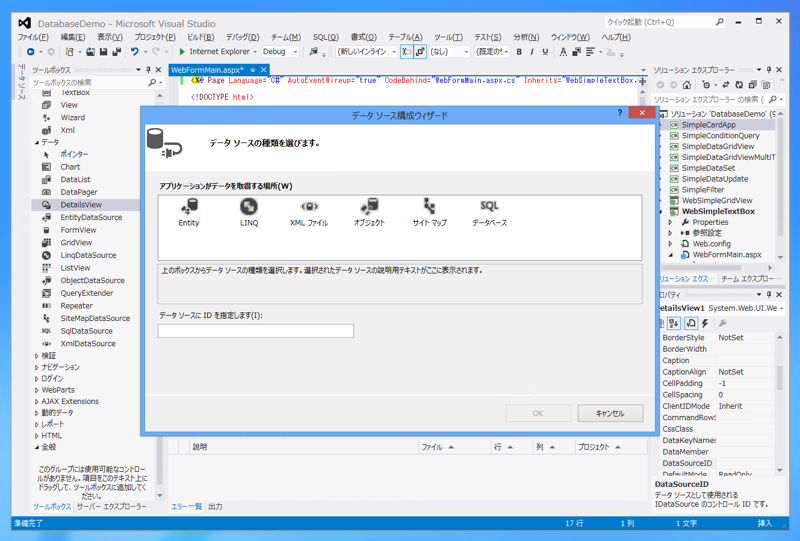Apply Italic formatting from toolbar
The height and width of the screenshot is (541, 800).
pyautogui.click(x=532, y=52)
